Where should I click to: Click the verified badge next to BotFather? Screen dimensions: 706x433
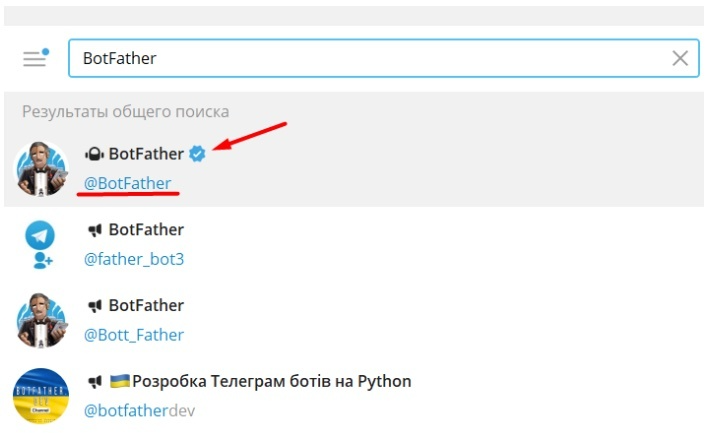[198, 154]
